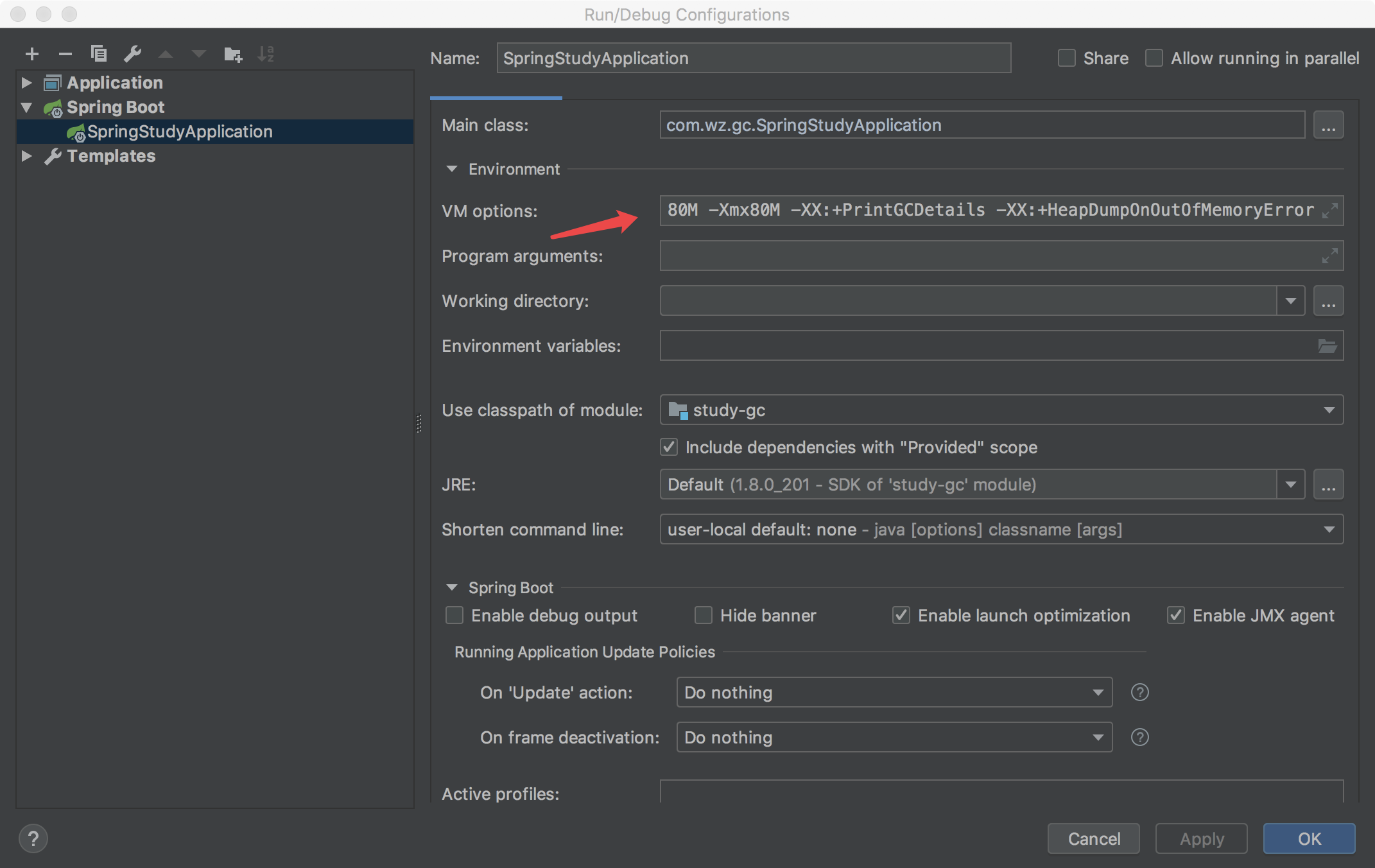1375x868 pixels.
Task: Click the Add New Configuration plus icon
Action: click(x=31, y=54)
